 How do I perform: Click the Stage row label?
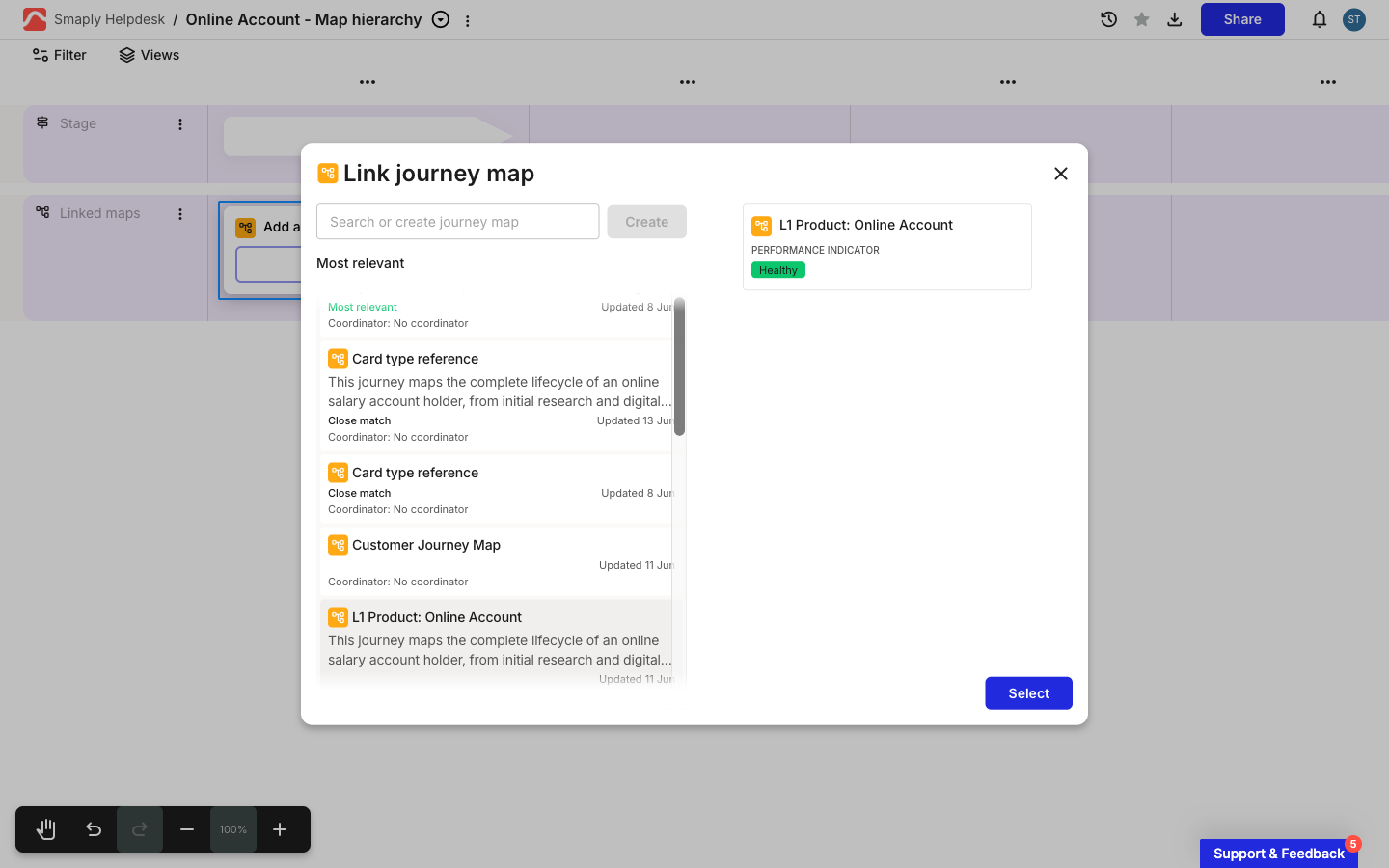(78, 123)
